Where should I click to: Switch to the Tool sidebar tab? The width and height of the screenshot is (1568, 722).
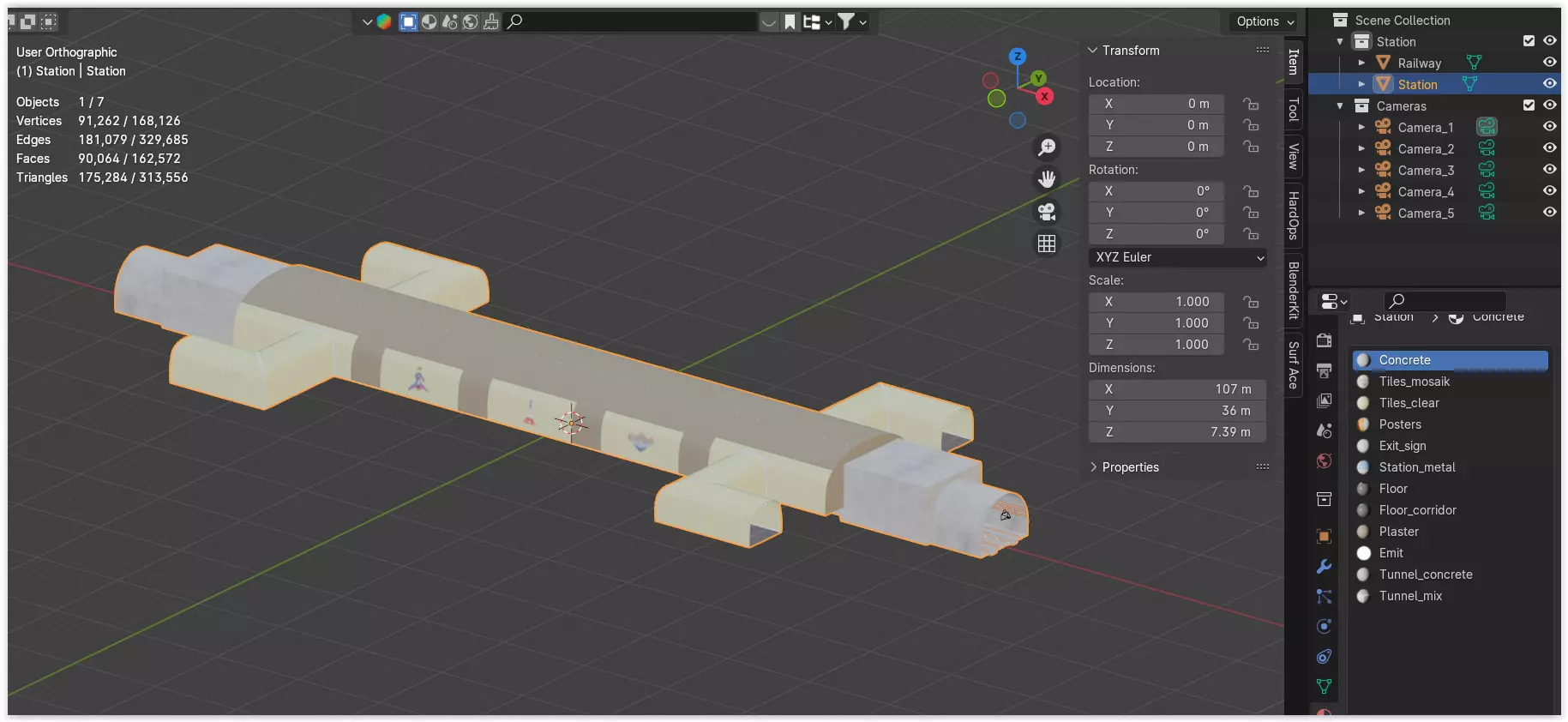click(x=1294, y=109)
